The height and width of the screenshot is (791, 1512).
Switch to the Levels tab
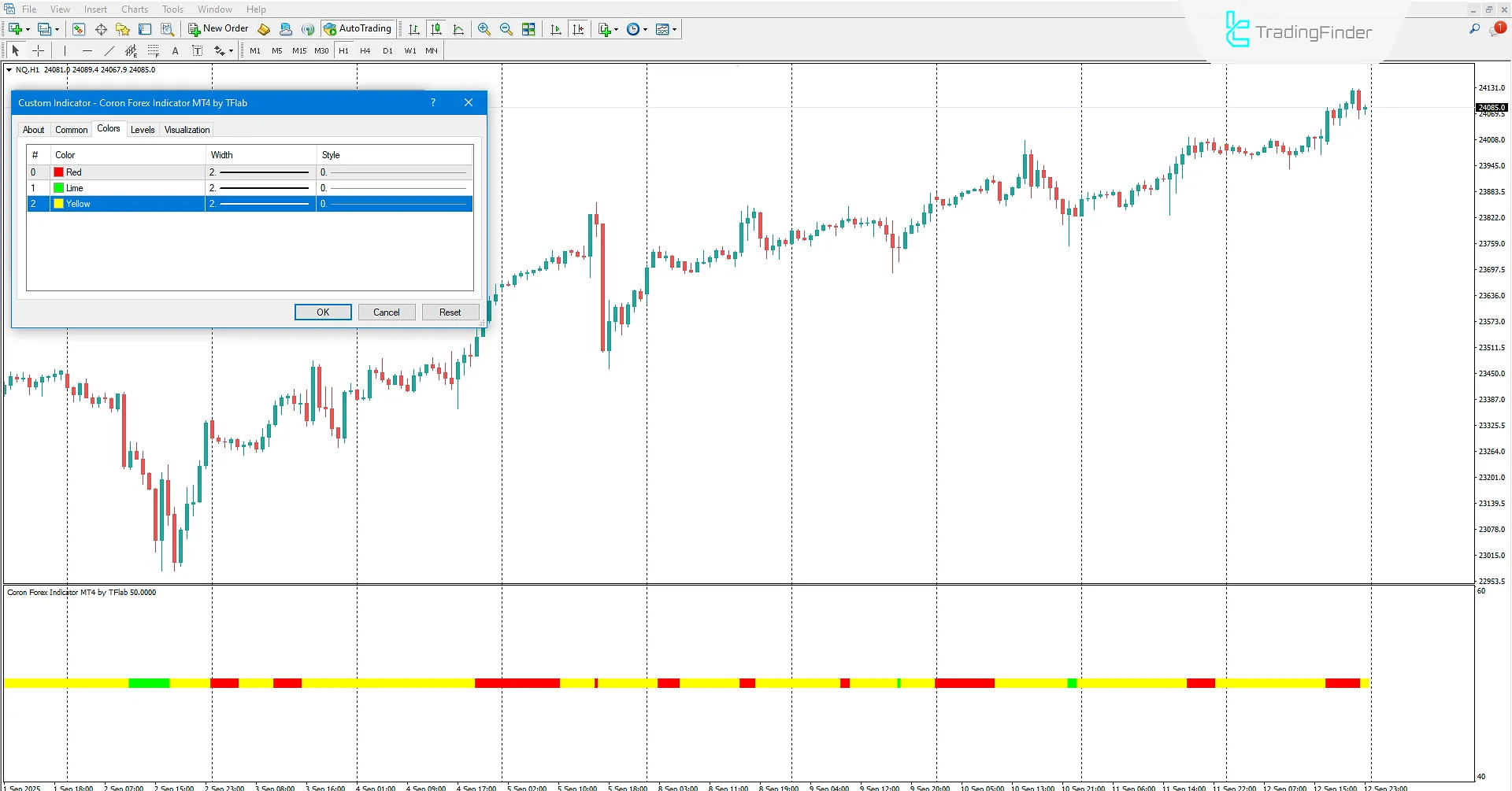click(x=143, y=129)
